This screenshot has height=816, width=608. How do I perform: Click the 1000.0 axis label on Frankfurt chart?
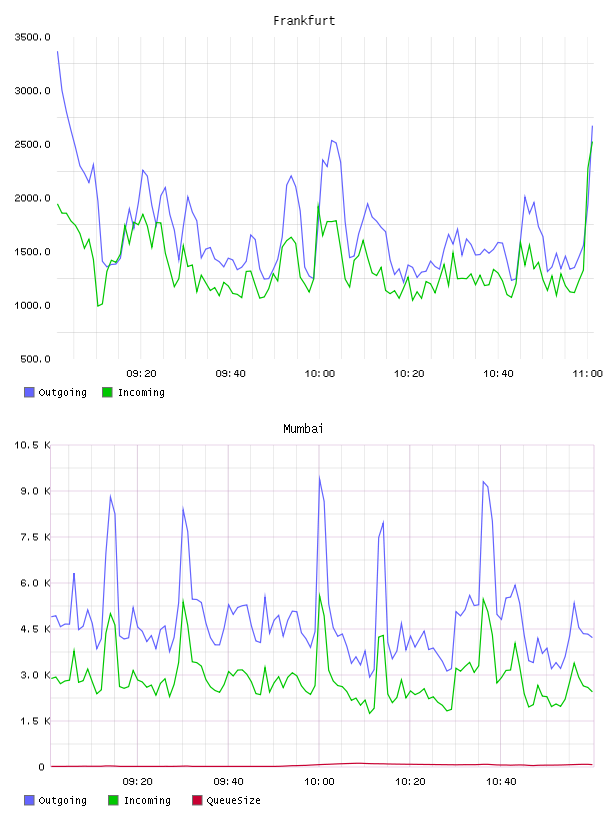point(32,305)
